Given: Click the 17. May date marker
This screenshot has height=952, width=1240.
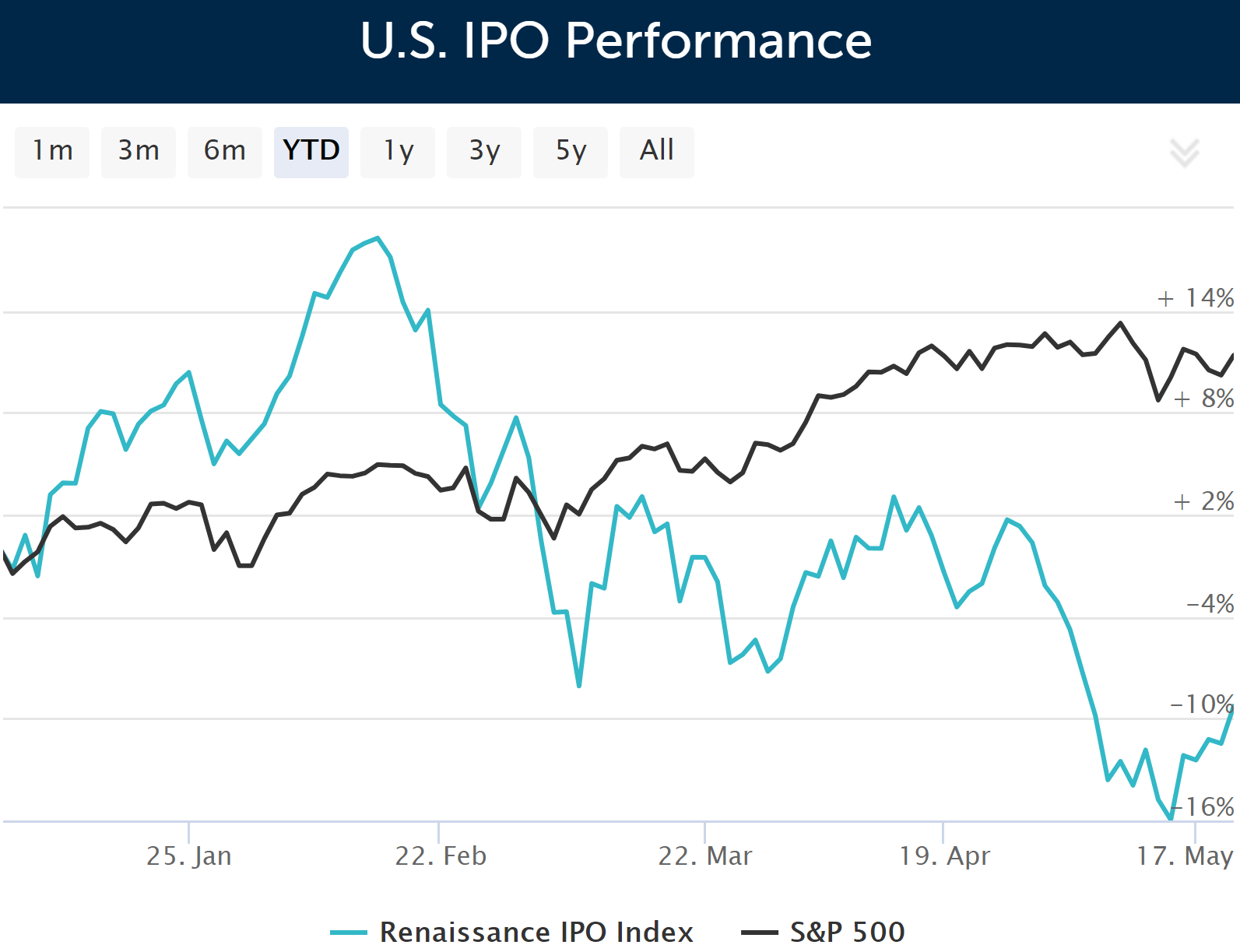Looking at the screenshot, I should pyautogui.click(x=1185, y=855).
